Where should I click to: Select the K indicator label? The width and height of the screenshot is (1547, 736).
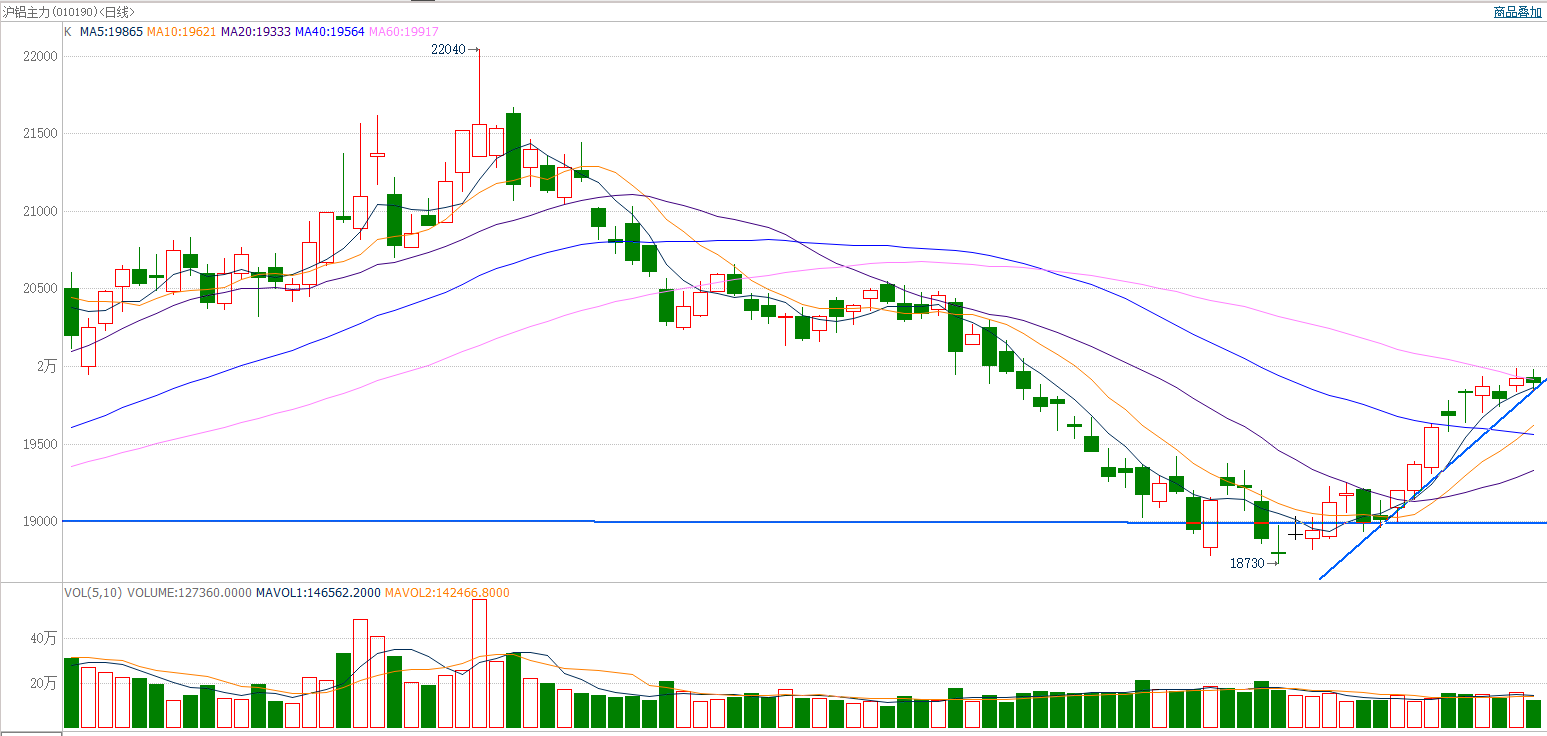(x=68, y=32)
